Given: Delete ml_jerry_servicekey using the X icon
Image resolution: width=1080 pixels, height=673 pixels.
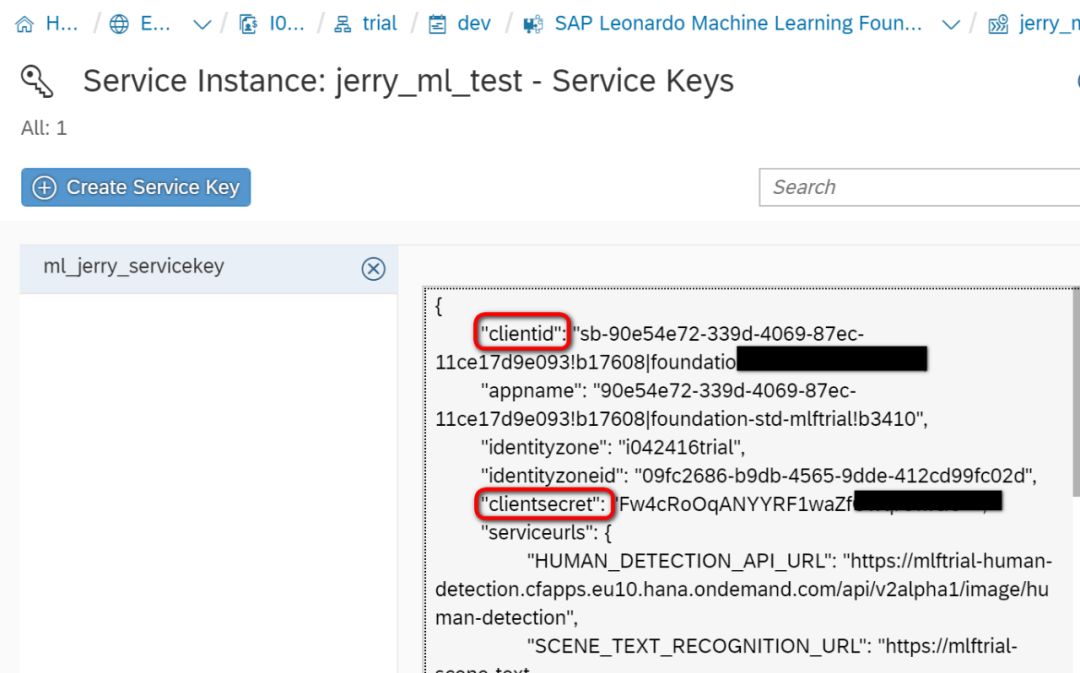Looking at the screenshot, I should click(373, 269).
